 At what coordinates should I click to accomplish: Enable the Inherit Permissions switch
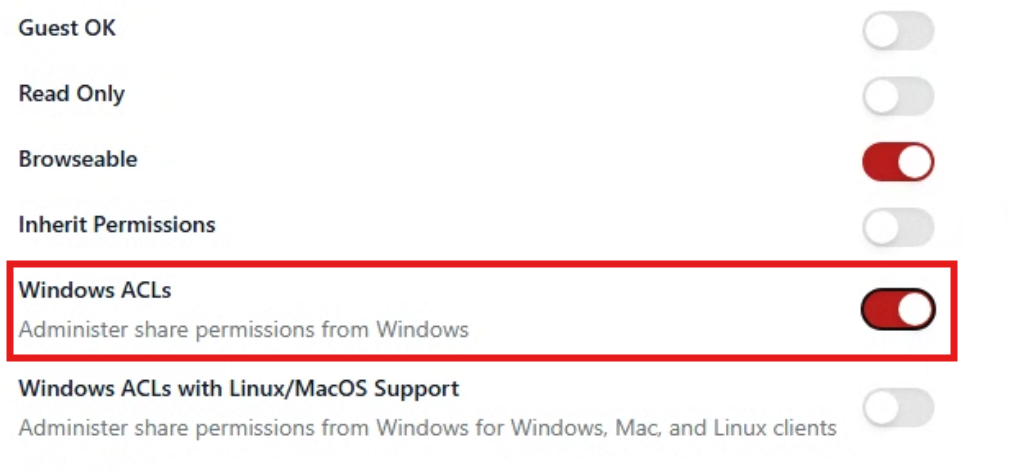click(x=898, y=227)
